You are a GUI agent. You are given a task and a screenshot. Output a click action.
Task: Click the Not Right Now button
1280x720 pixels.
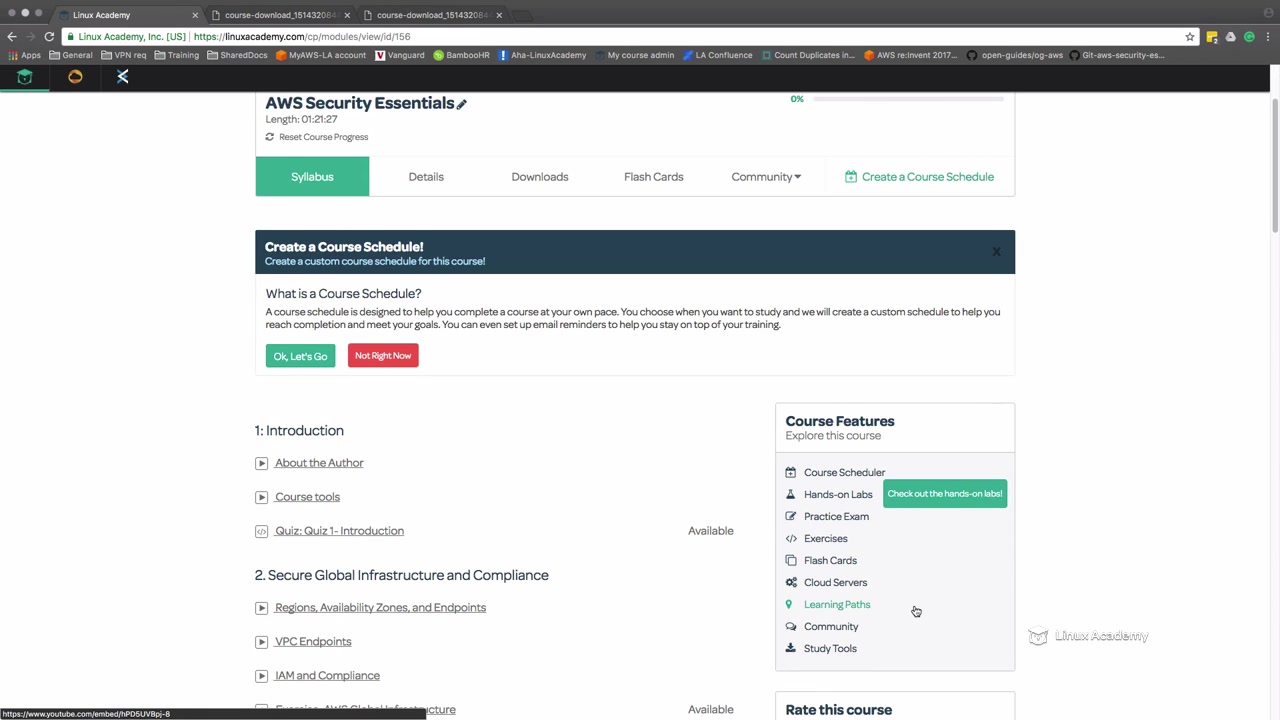383,356
